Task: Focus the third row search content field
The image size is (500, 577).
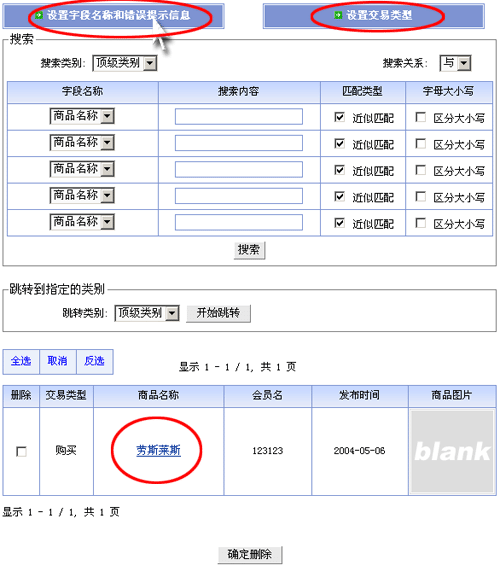Action: [x=239, y=170]
